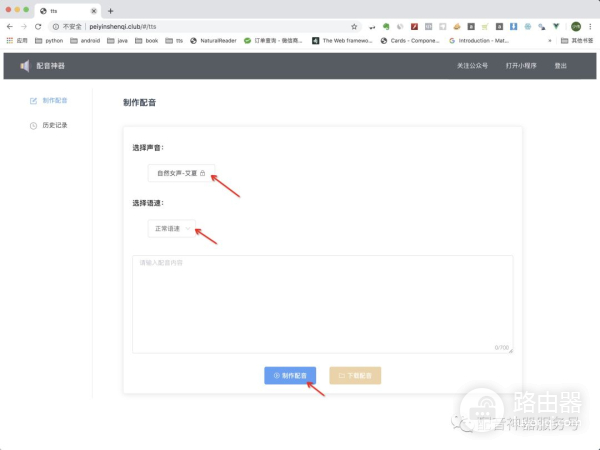Open the React devtools extension icon
600x450 pixels.
[528, 26]
